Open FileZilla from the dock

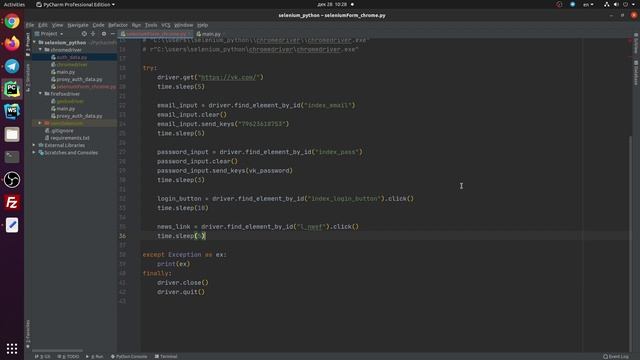[12, 202]
